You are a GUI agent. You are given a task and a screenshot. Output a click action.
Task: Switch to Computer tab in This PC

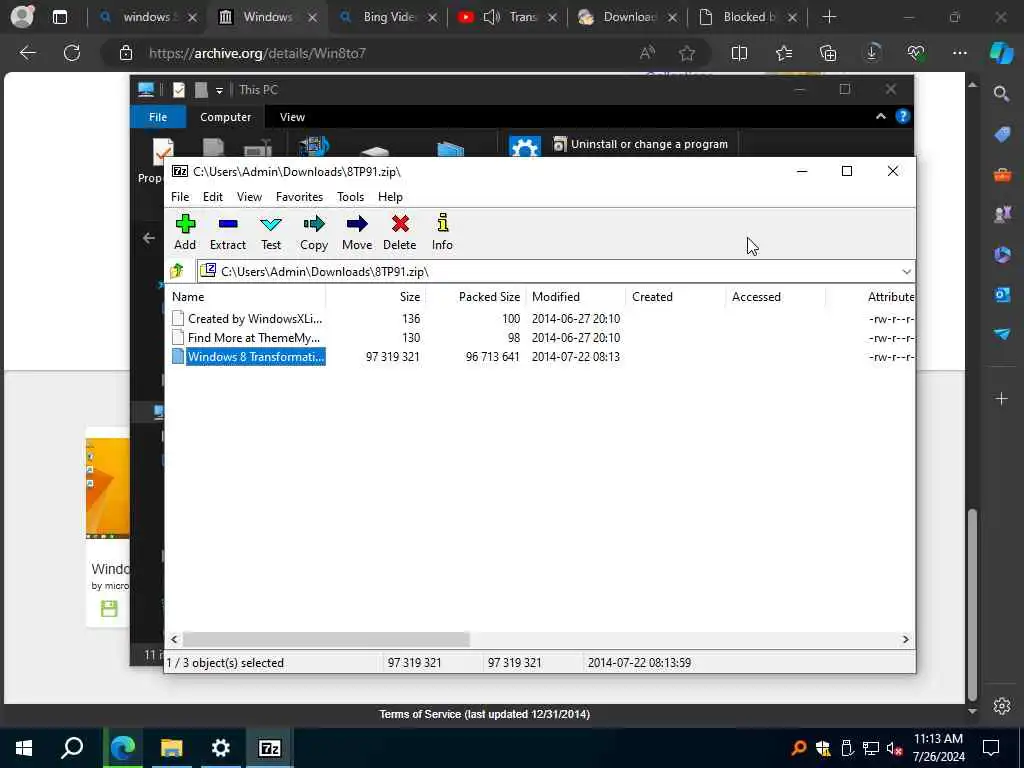pos(225,117)
